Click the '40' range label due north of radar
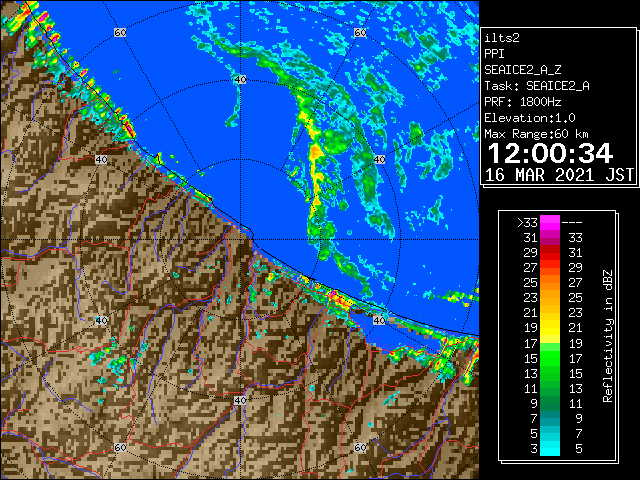The height and width of the screenshot is (480, 640). click(x=240, y=80)
